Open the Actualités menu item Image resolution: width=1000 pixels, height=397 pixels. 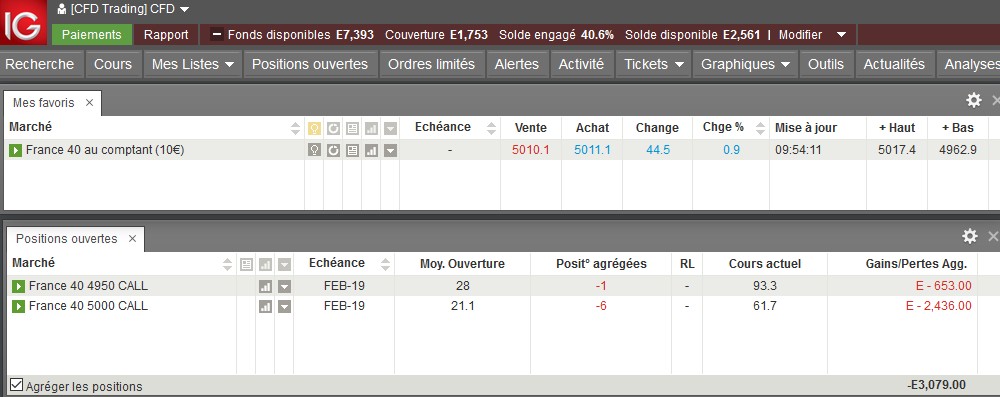(894, 64)
